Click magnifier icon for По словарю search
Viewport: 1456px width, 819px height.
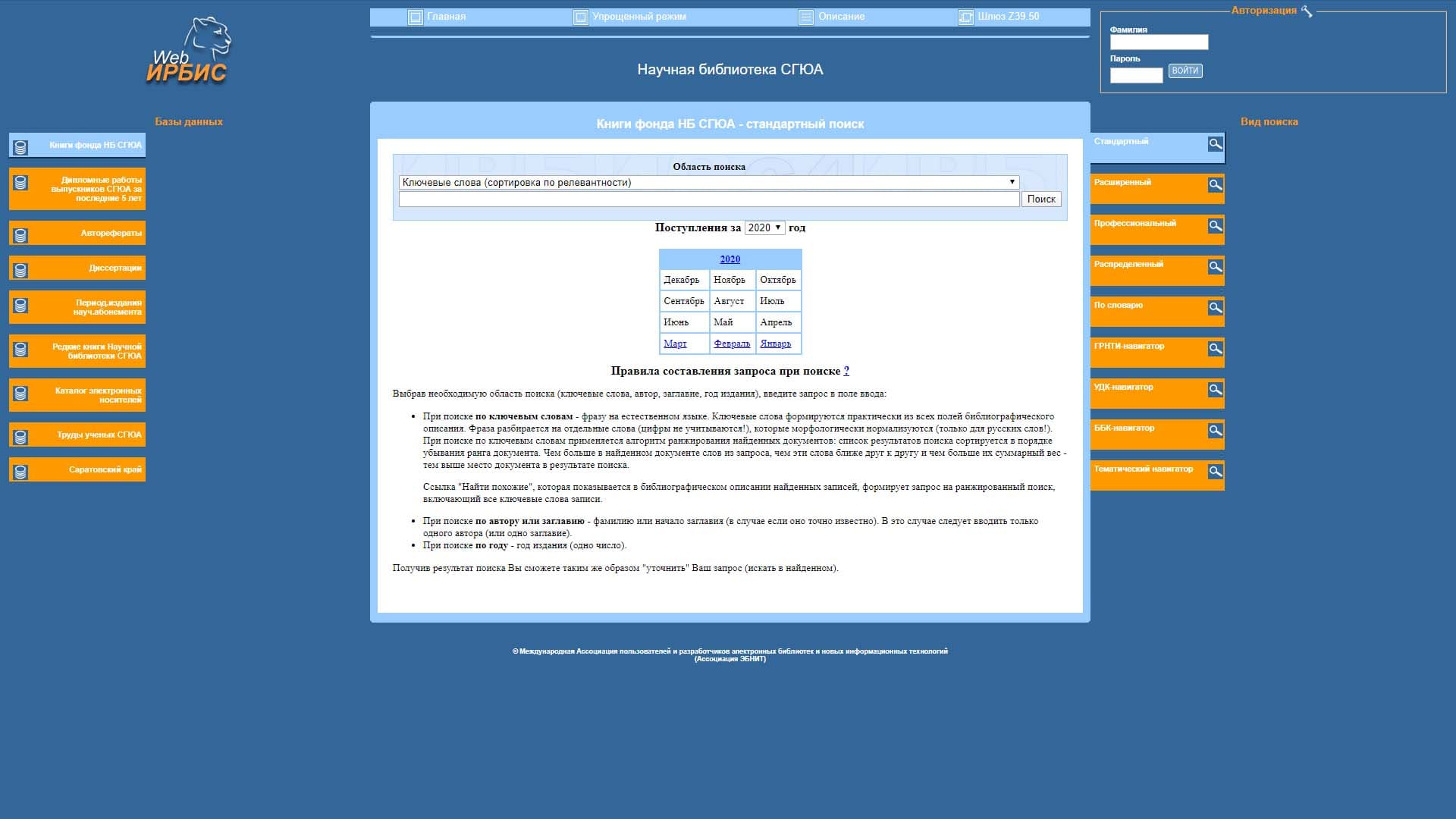coord(1215,307)
